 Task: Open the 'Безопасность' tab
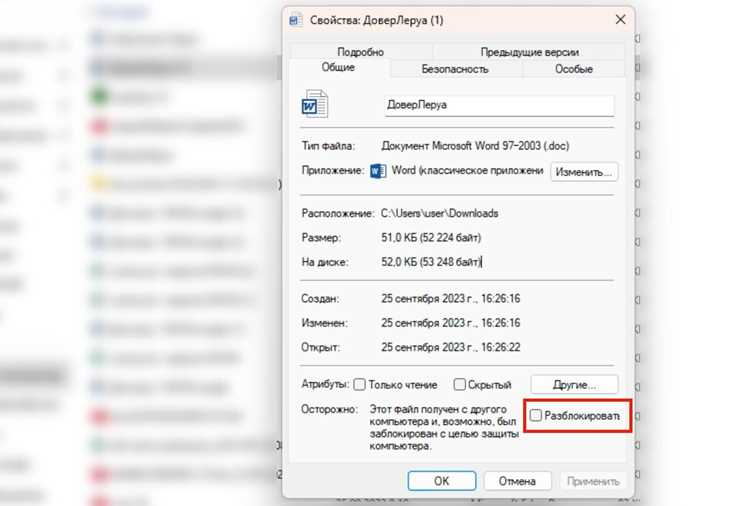click(455, 69)
